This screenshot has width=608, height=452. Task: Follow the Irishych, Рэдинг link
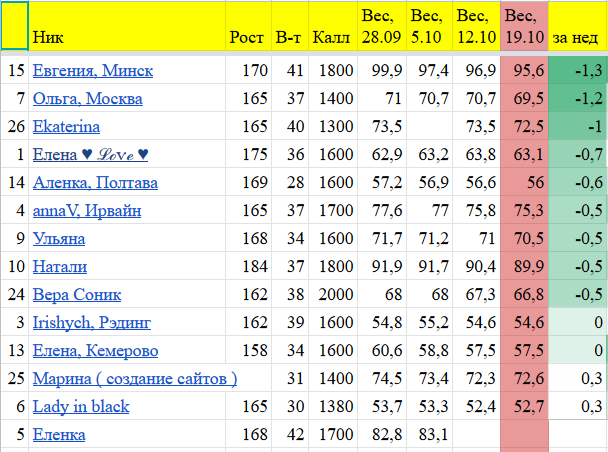[x=93, y=323]
